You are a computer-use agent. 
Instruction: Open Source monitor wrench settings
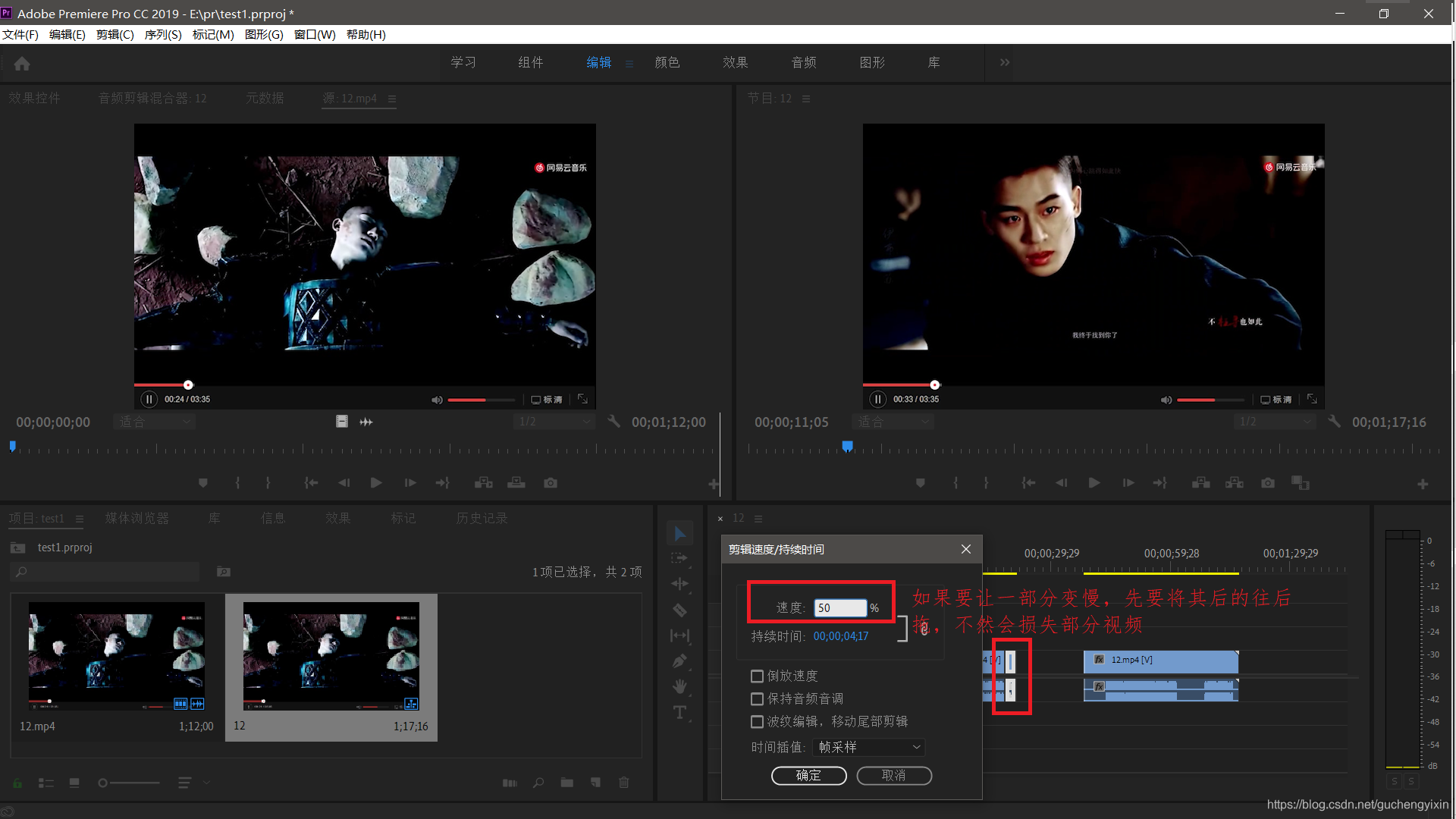[614, 421]
